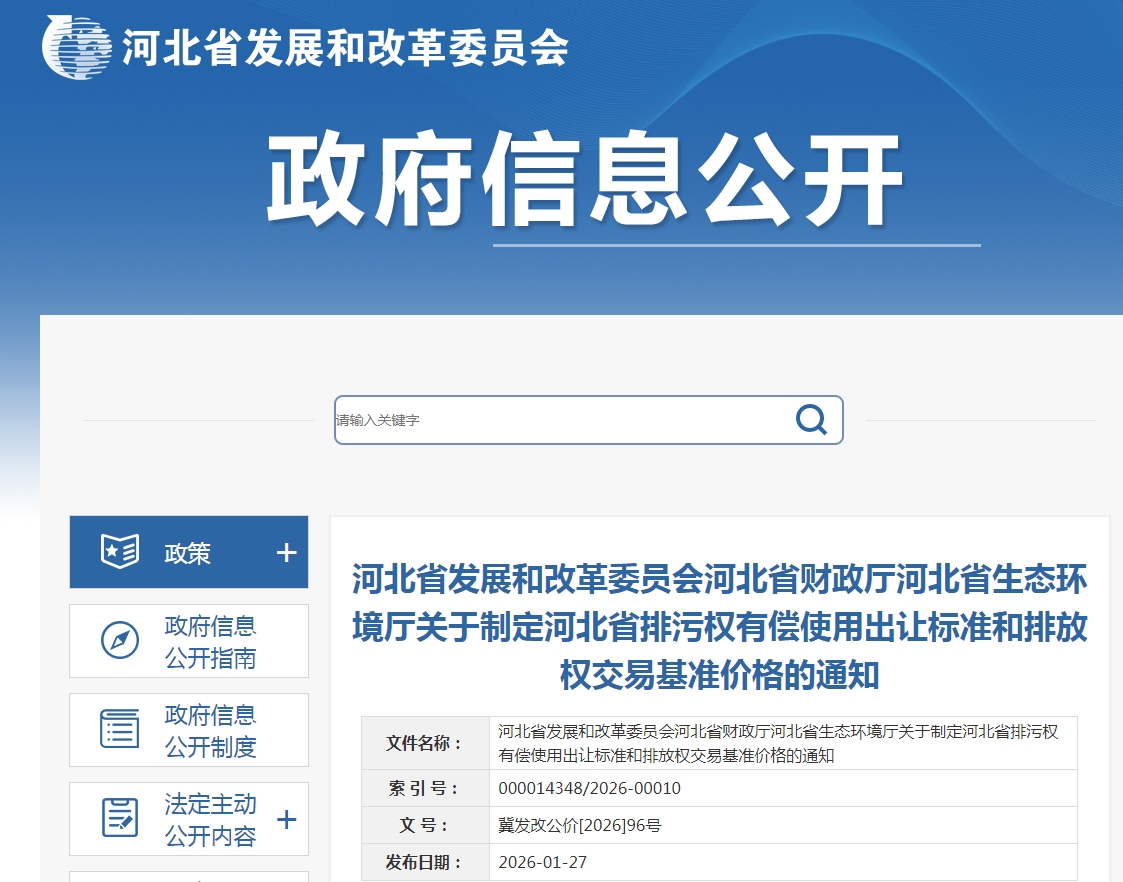1123x882 pixels.
Task: Click the blue article title about 排污权
Action: [719, 627]
